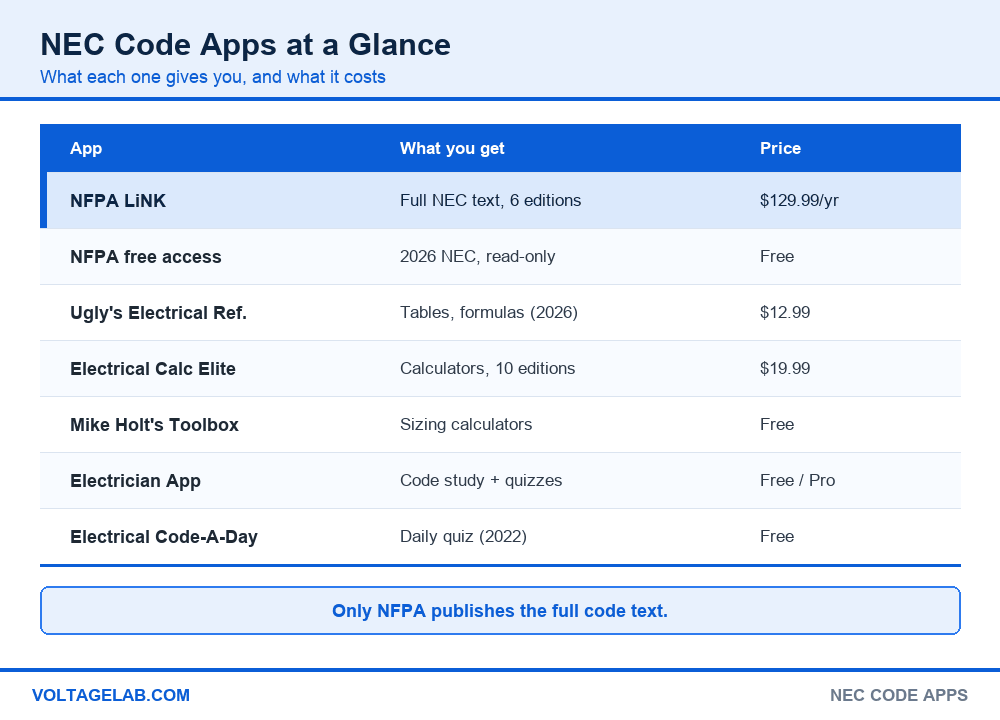Click 'Daily quiz (2022)' cell

point(463,537)
